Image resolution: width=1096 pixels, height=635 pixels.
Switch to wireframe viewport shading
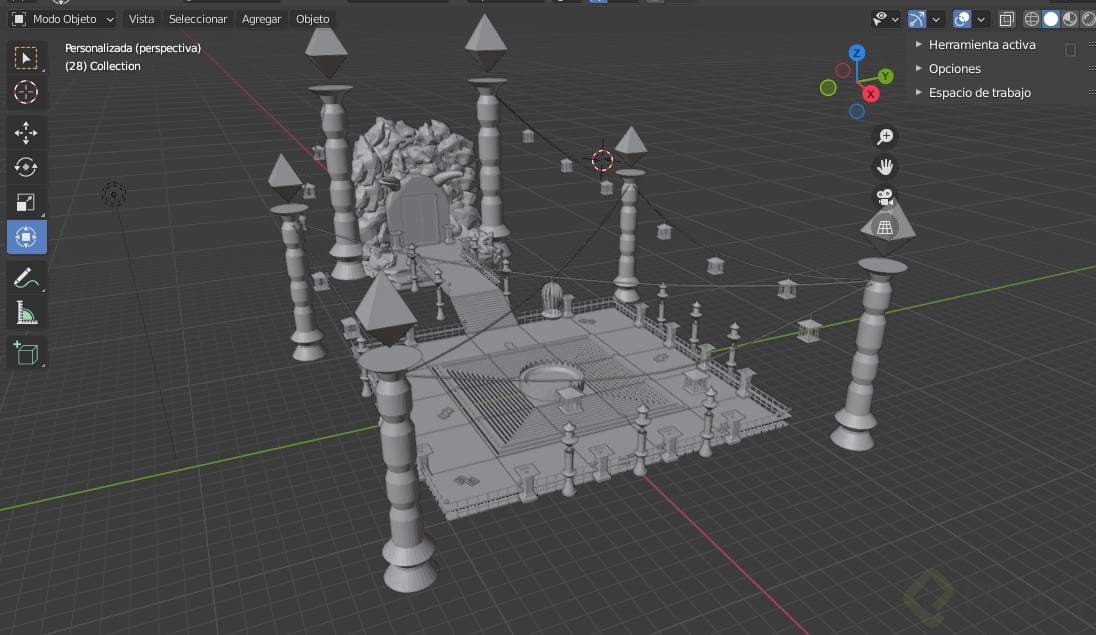1032,19
